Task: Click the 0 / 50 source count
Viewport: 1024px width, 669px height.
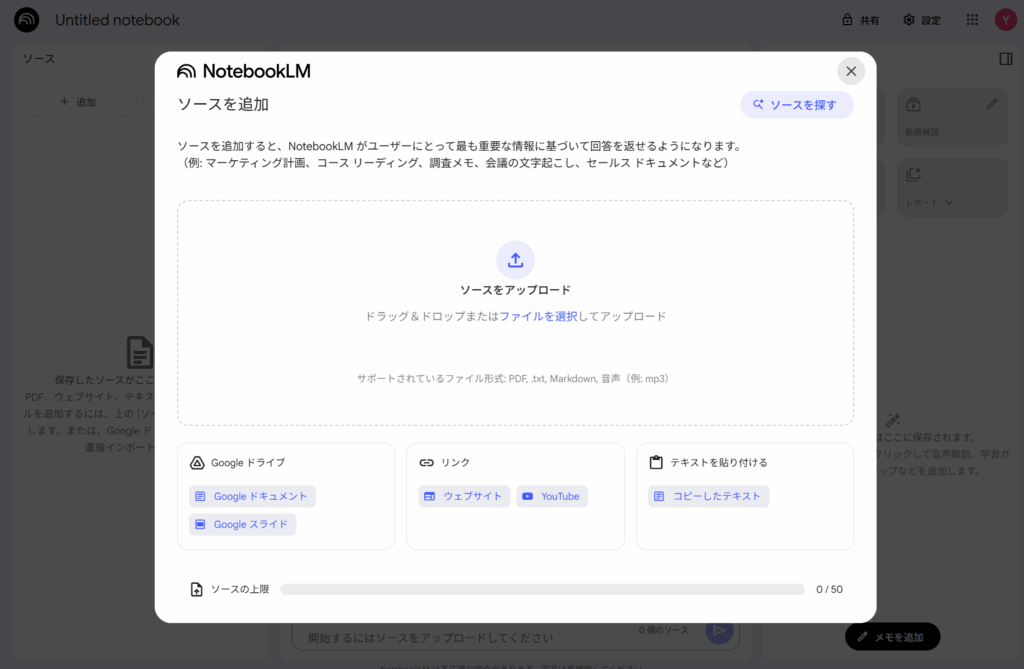Action: pyautogui.click(x=829, y=589)
